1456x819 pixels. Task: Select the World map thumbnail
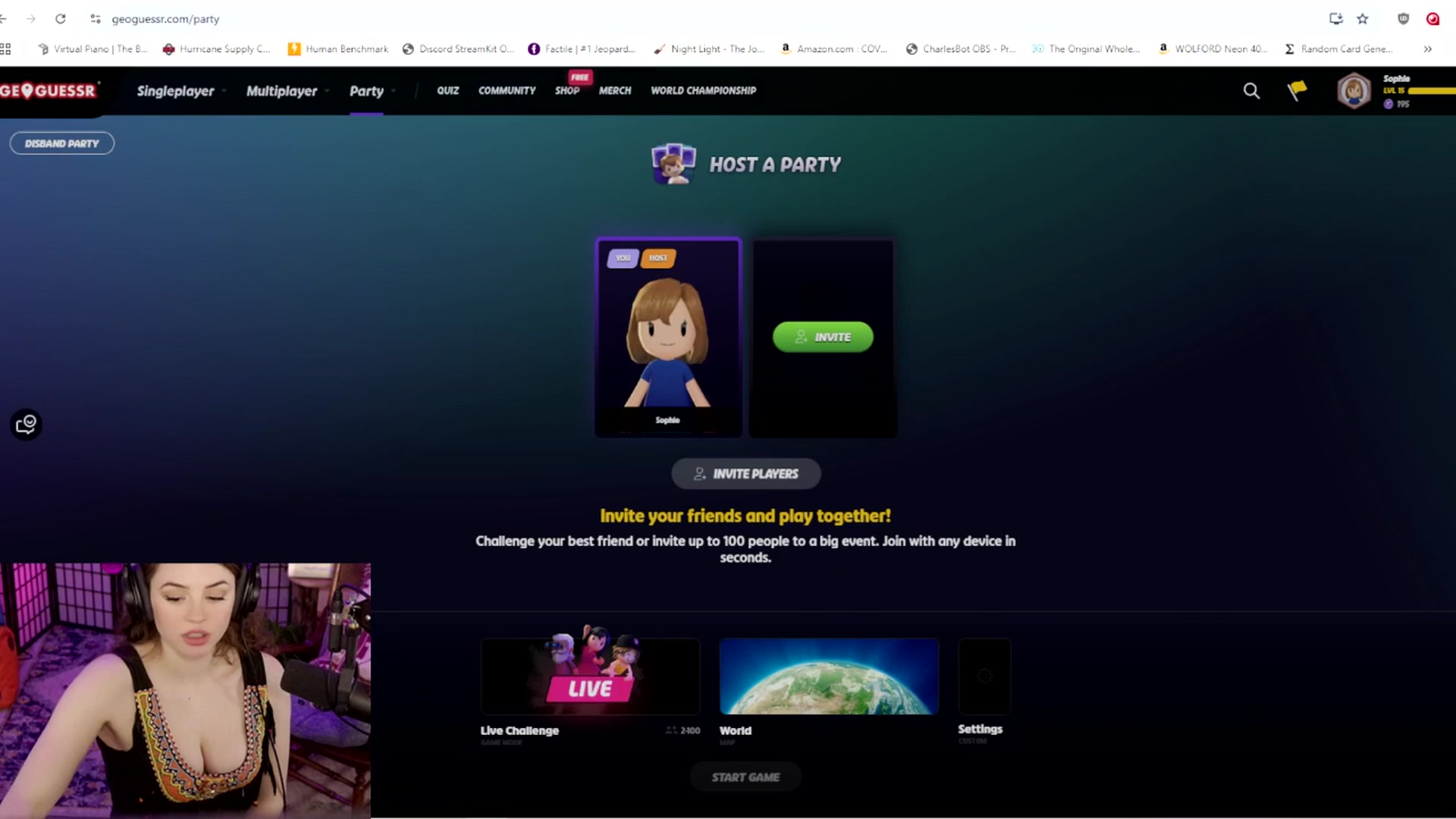pos(829,676)
